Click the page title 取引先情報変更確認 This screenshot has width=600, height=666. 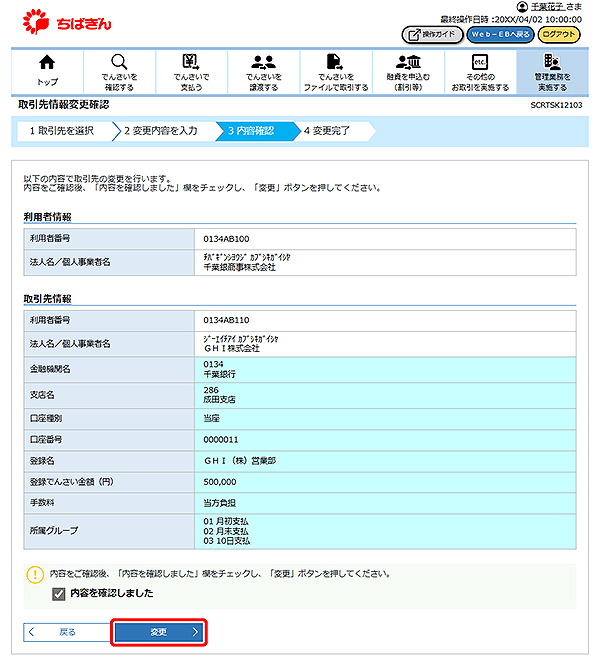[x=64, y=104]
